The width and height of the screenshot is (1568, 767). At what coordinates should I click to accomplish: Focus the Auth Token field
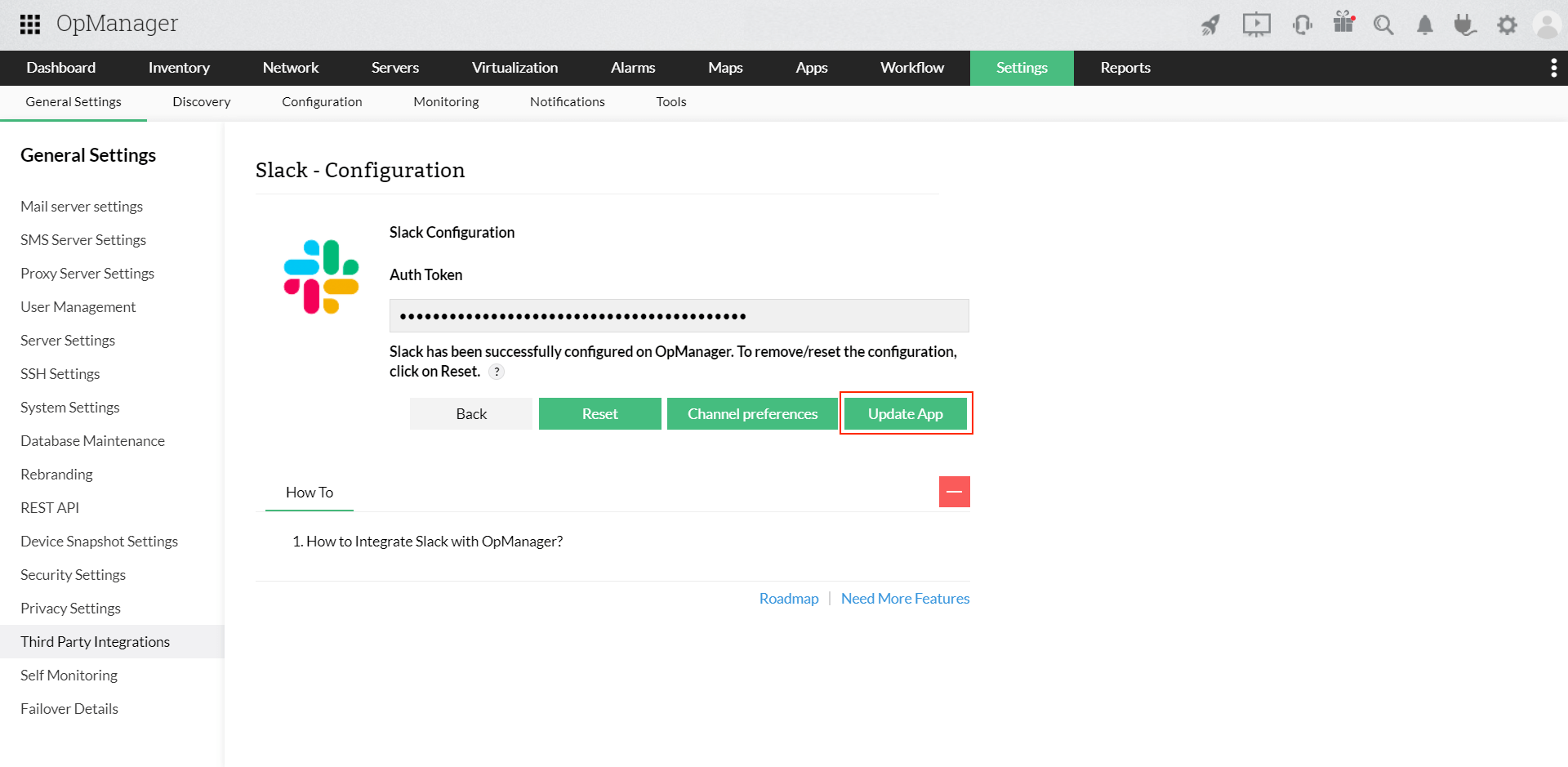679,316
